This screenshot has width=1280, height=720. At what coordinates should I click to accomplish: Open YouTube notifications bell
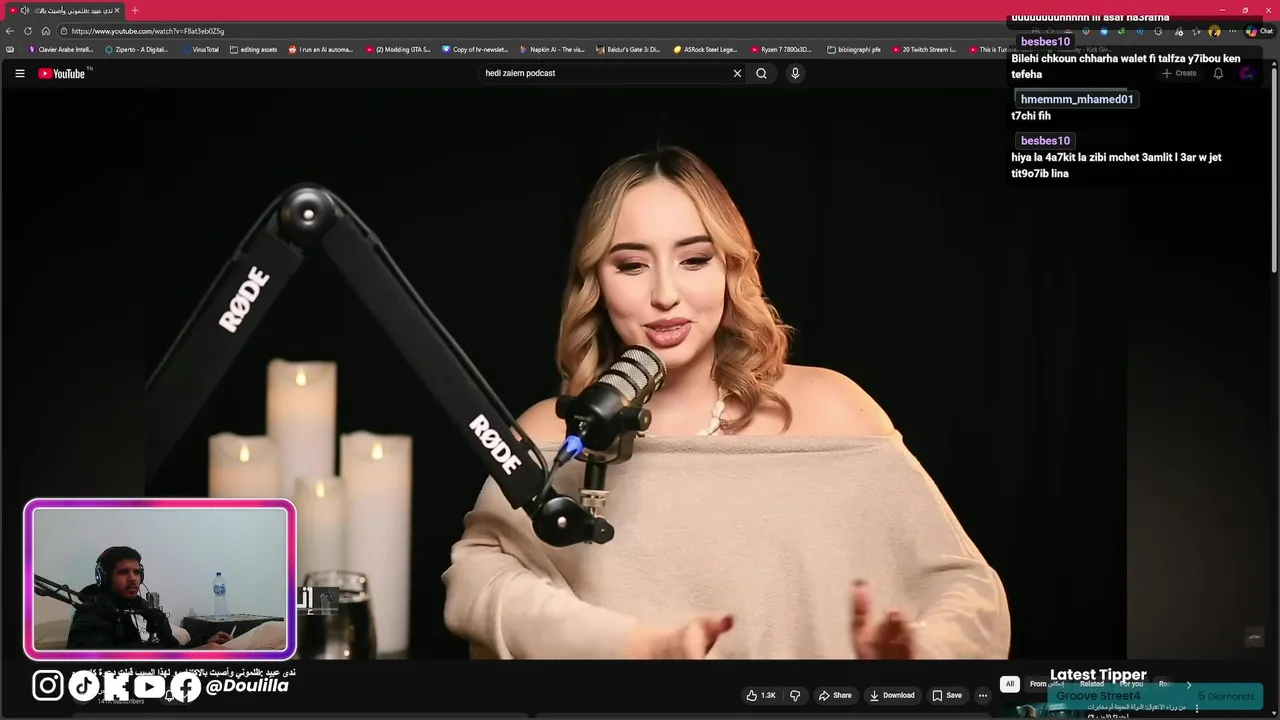[1218, 73]
